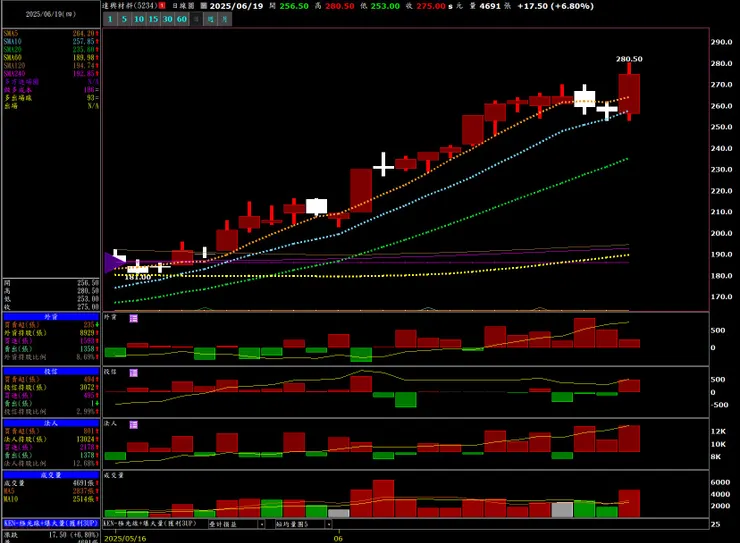The width and height of the screenshot is (740, 543).
Task: Open the 累計損益 dropdown arrow
Action: (261, 524)
